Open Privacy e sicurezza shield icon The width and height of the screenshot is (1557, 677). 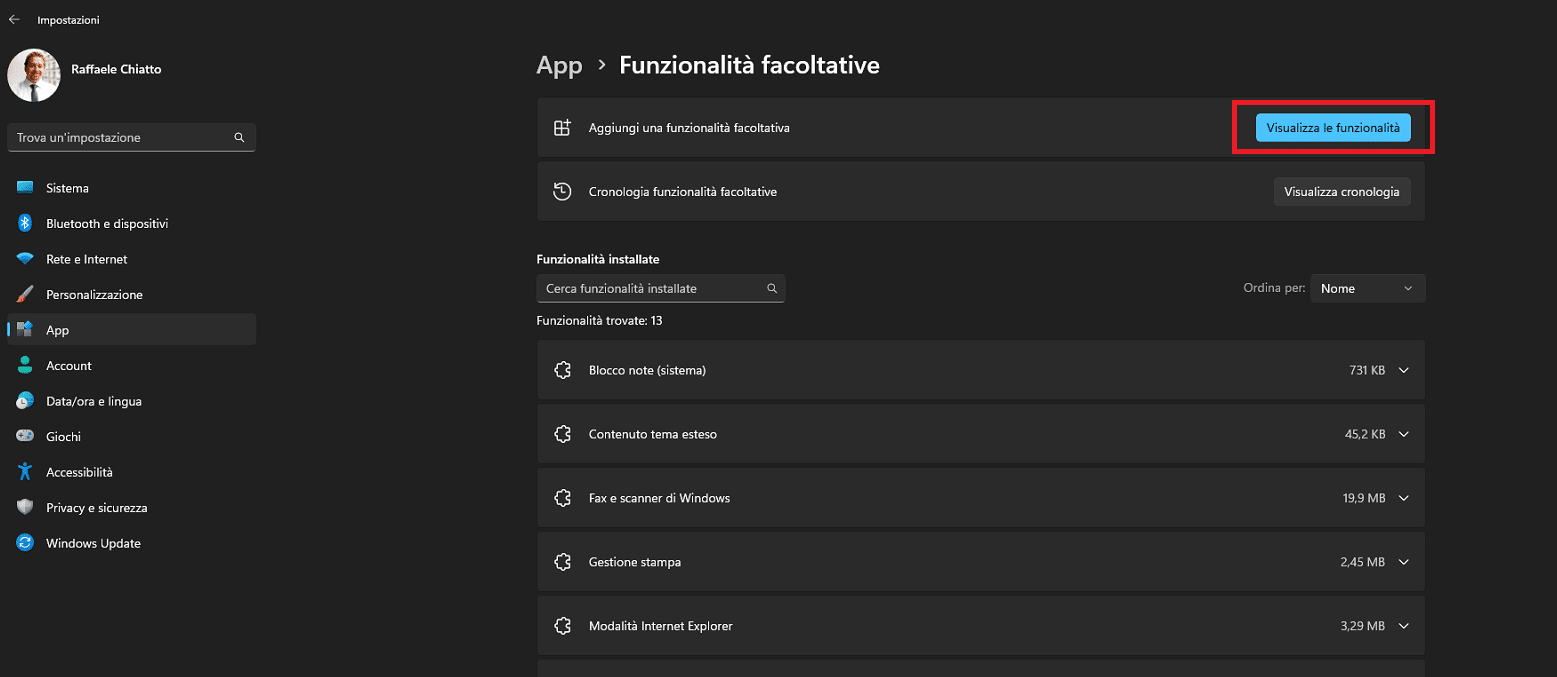click(25, 507)
